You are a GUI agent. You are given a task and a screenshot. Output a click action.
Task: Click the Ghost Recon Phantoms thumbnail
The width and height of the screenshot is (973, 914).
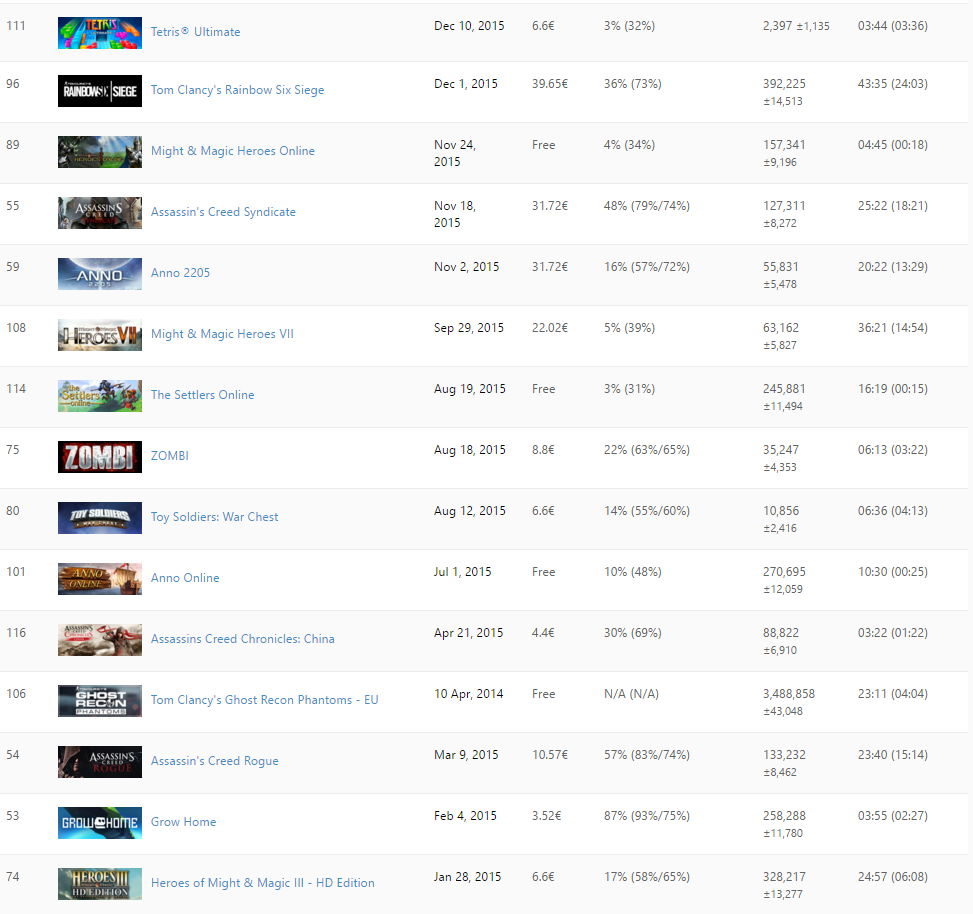pos(100,701)
